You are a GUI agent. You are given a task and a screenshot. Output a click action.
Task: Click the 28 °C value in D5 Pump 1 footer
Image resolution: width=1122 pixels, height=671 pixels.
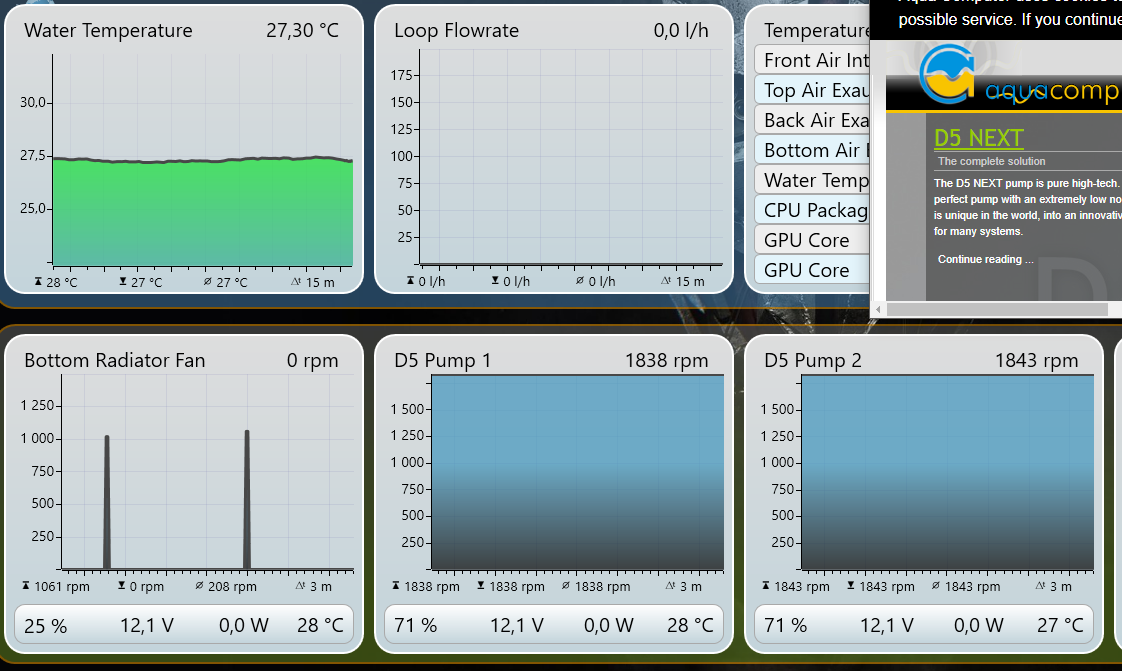click(x=691, y=625)
